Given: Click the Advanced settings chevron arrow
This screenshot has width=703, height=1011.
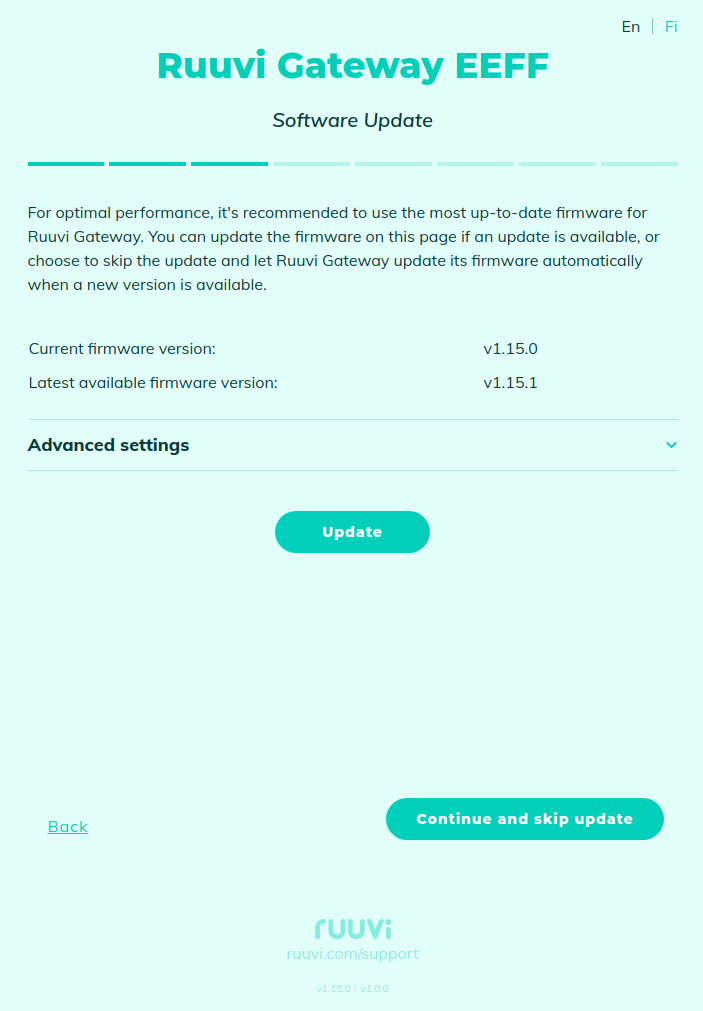Looking at the screenshot, I should (671, 445).
